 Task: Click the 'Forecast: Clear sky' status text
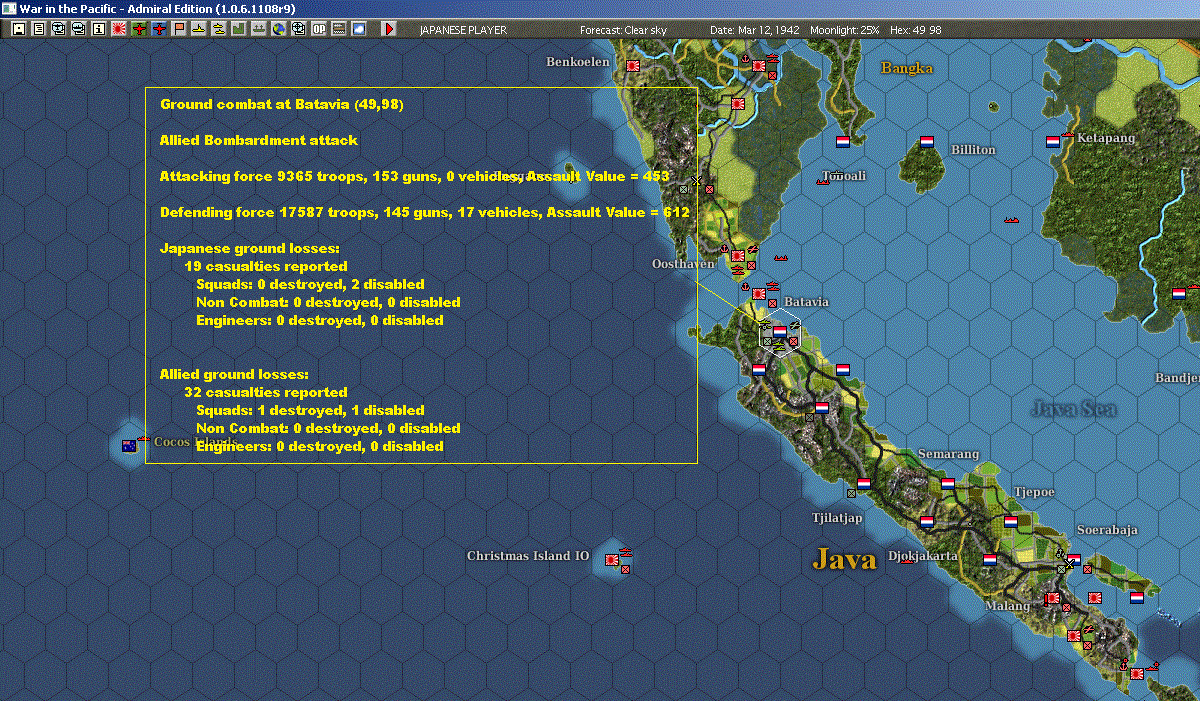point(623,30)
